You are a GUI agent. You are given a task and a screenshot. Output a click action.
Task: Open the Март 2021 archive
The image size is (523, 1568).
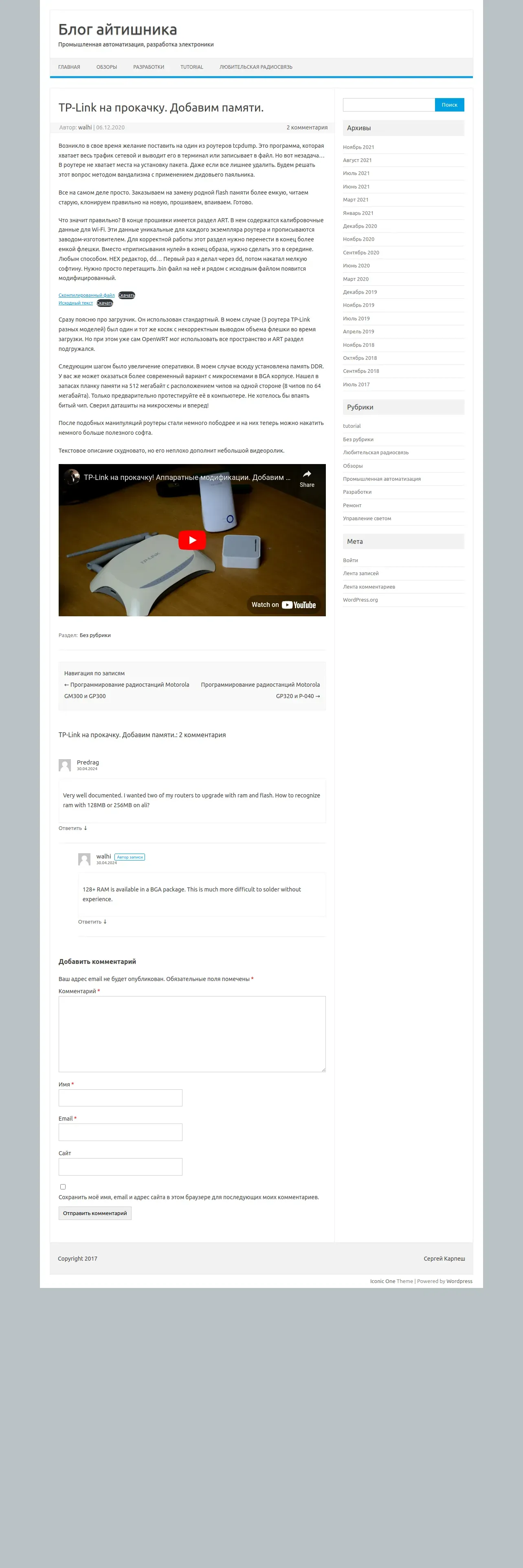tap(356, 199)
